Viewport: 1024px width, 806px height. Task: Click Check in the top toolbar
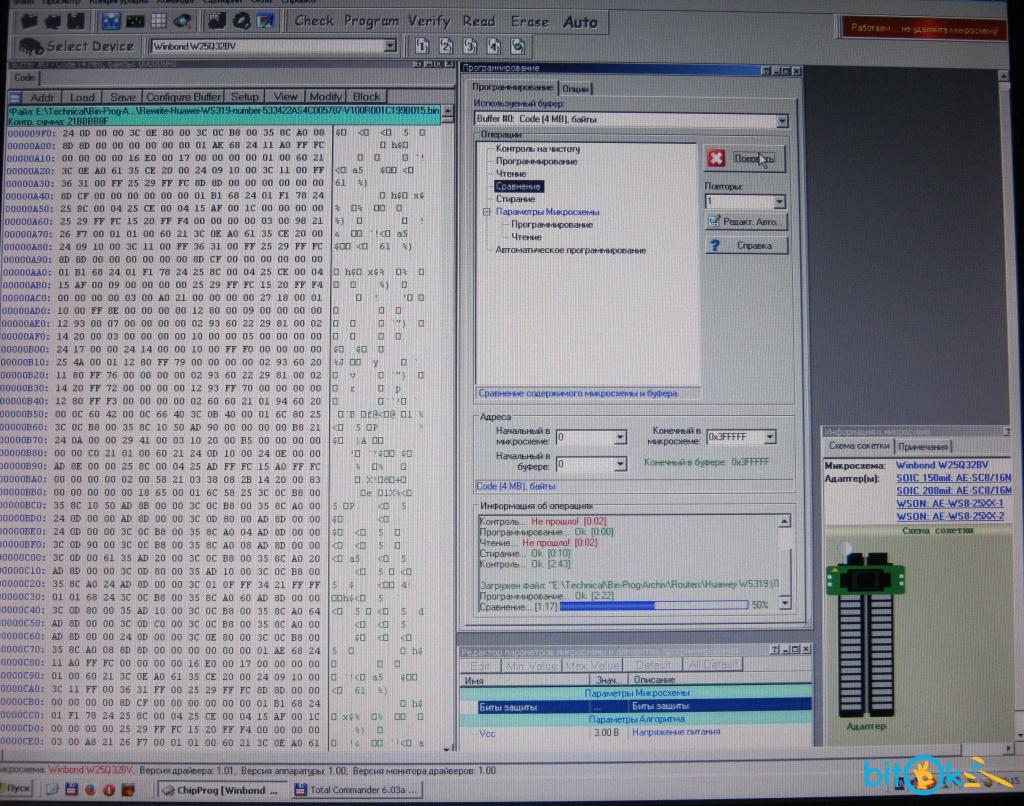point(314,21)
